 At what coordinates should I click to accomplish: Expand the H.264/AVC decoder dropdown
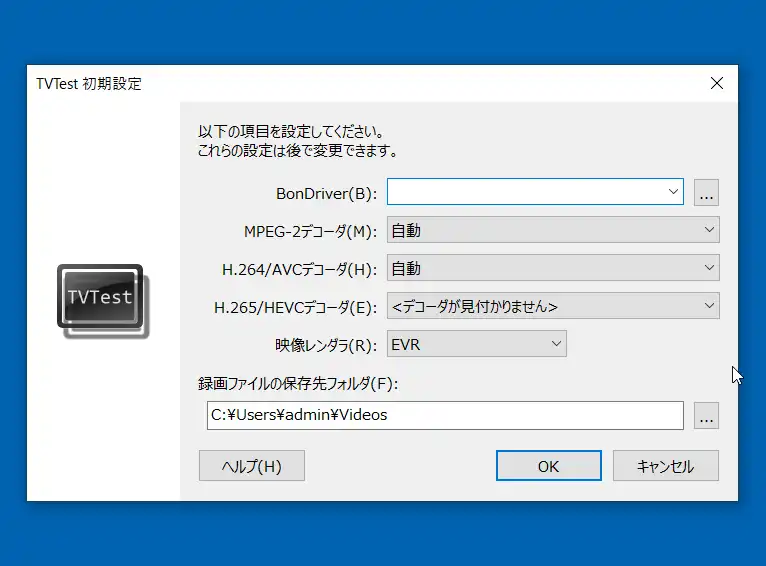553,268
